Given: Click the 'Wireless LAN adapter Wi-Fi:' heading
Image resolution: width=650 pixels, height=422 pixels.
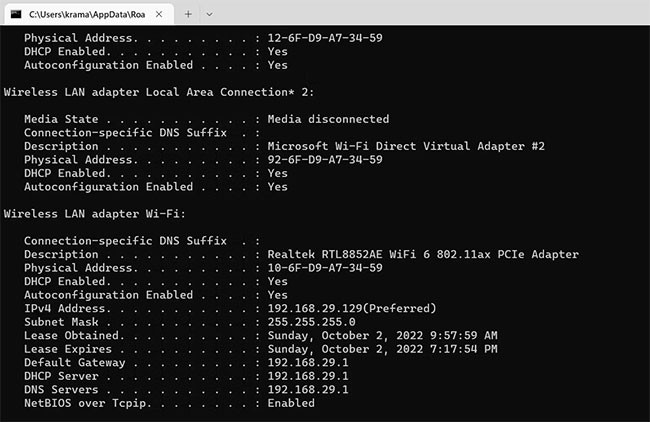Looking at the screenshot, I should point(95,214).
